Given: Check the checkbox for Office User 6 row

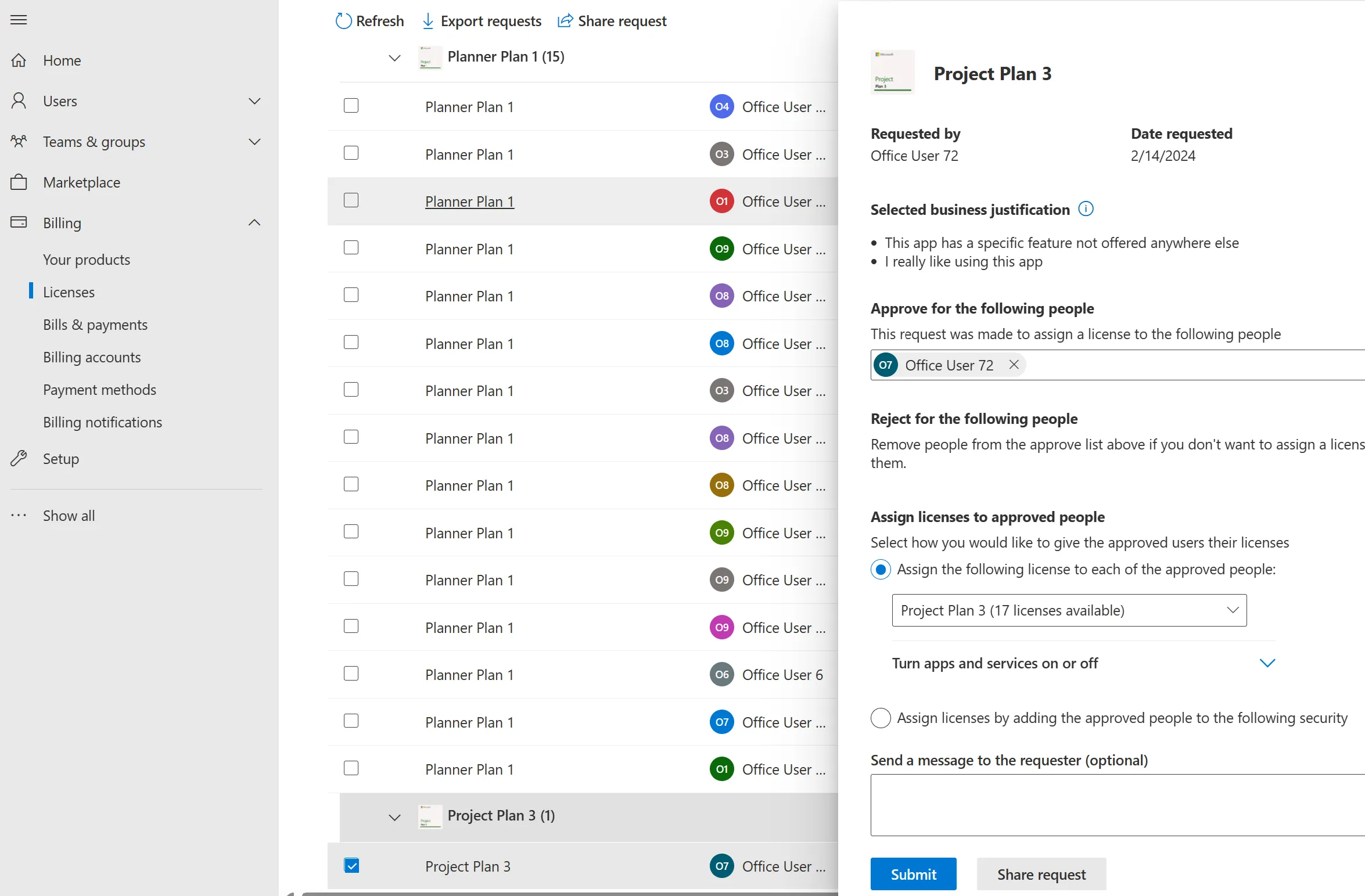Looking at the screenshot, I should coord(351,674).
